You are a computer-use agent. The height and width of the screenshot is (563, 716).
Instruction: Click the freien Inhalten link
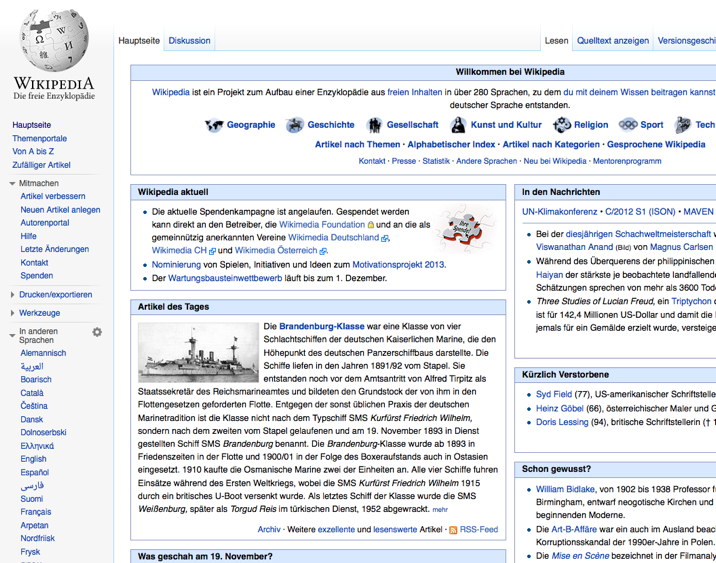[x=415, y=92]
